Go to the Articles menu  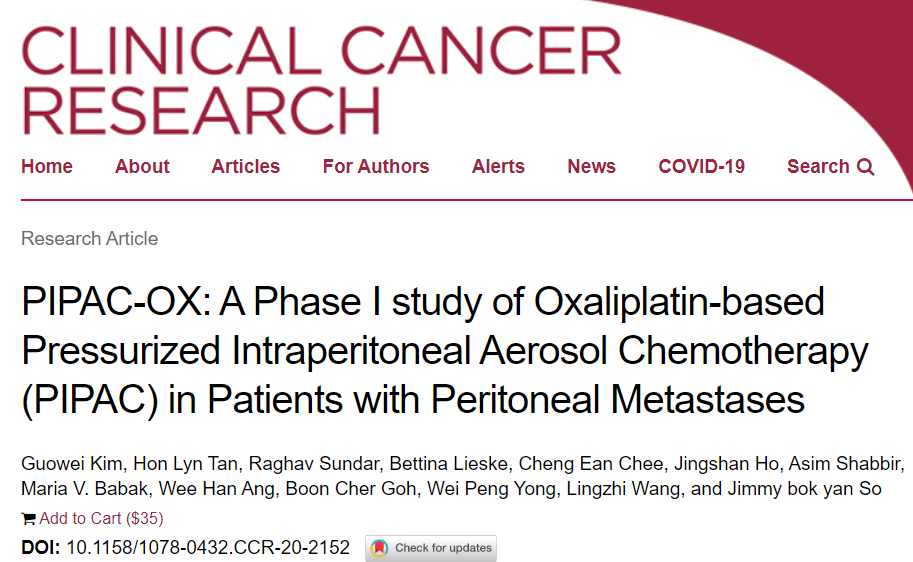pyautogui.click(x=245, y=167)
